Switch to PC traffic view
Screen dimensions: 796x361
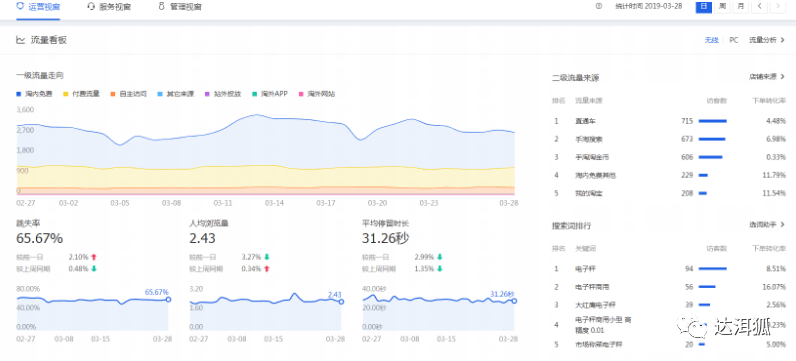click(x=734, y=40)
